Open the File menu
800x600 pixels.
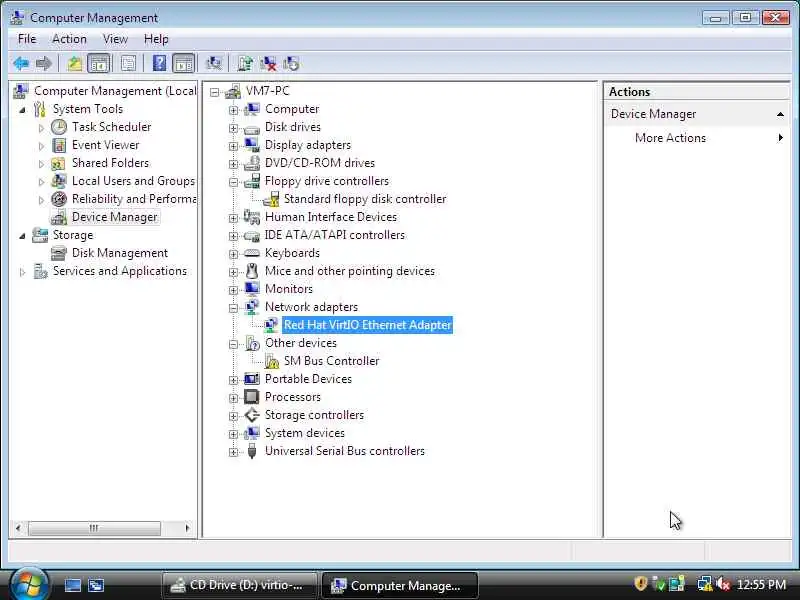pos(27,39)
